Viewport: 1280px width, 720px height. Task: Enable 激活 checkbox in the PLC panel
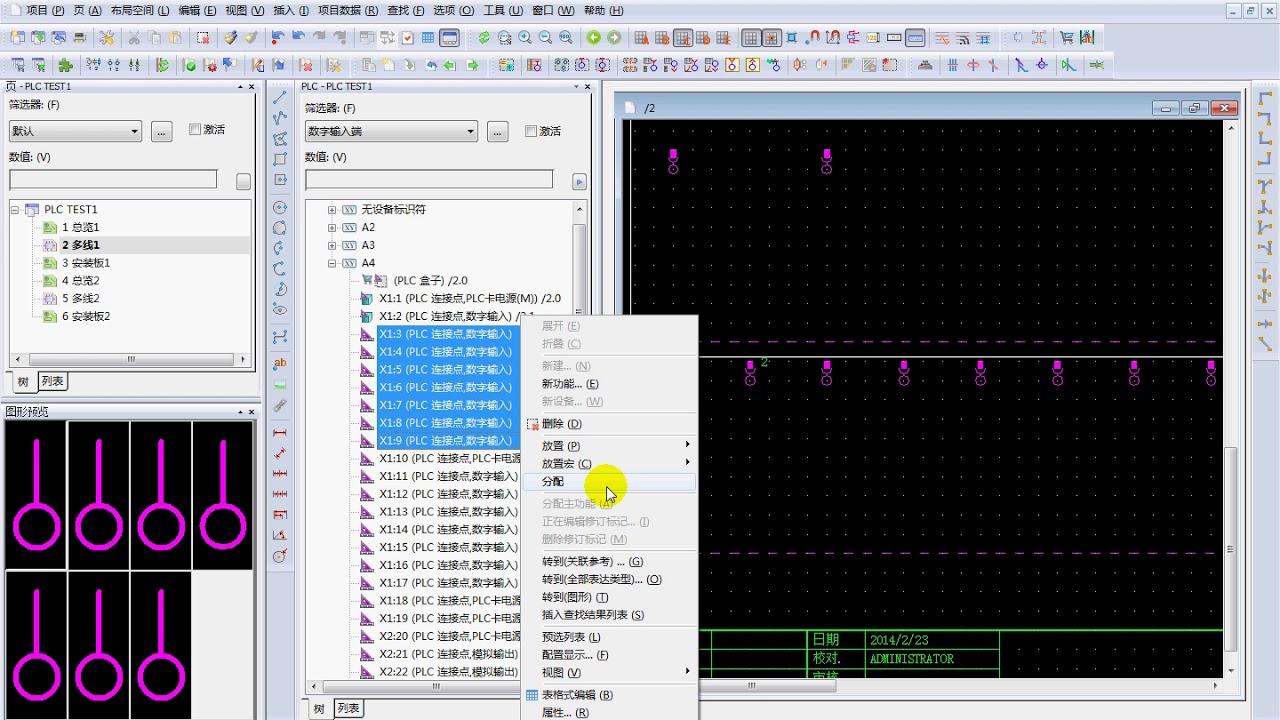click(x=531, y=131)
